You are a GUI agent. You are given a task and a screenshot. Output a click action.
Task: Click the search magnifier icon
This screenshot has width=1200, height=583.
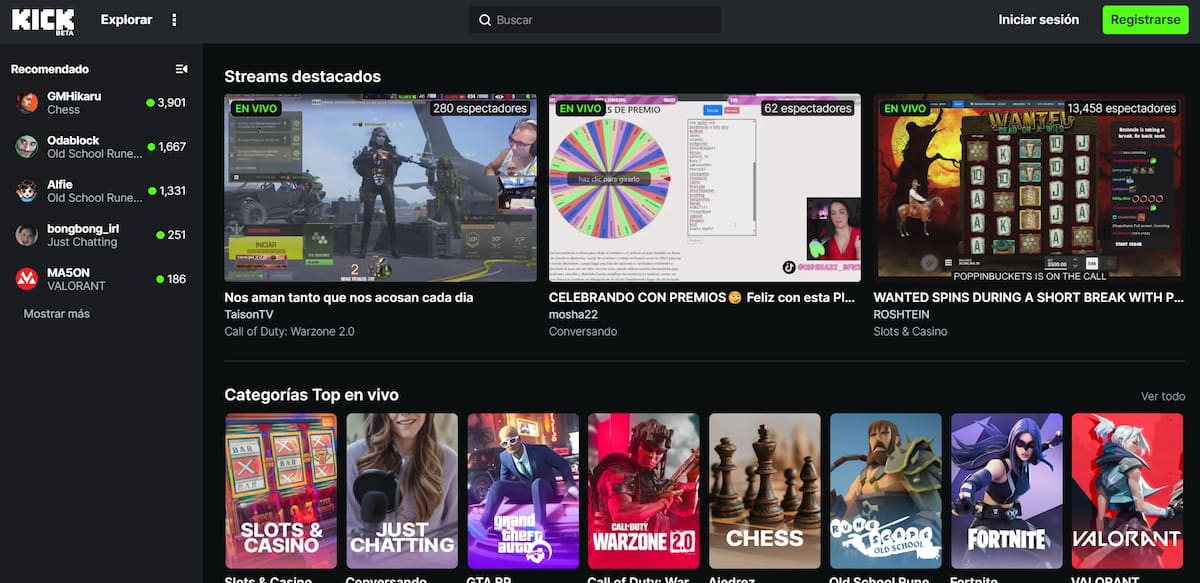pyautogui.click(x=485, y=20)
